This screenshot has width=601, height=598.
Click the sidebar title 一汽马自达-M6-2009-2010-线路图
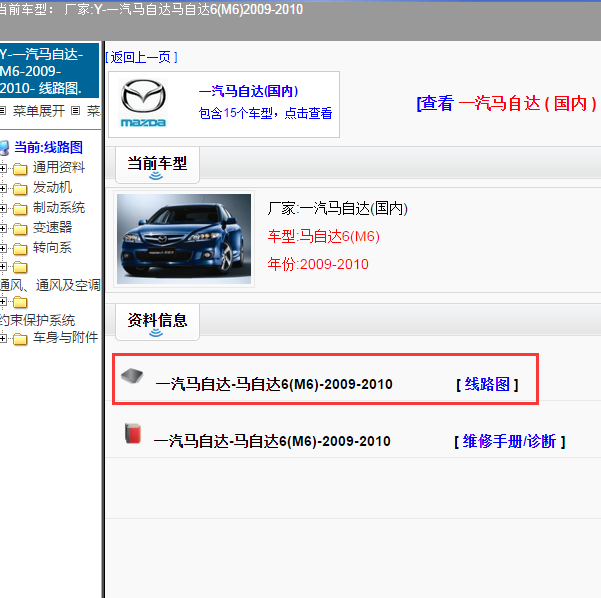[x=49, y=71]
